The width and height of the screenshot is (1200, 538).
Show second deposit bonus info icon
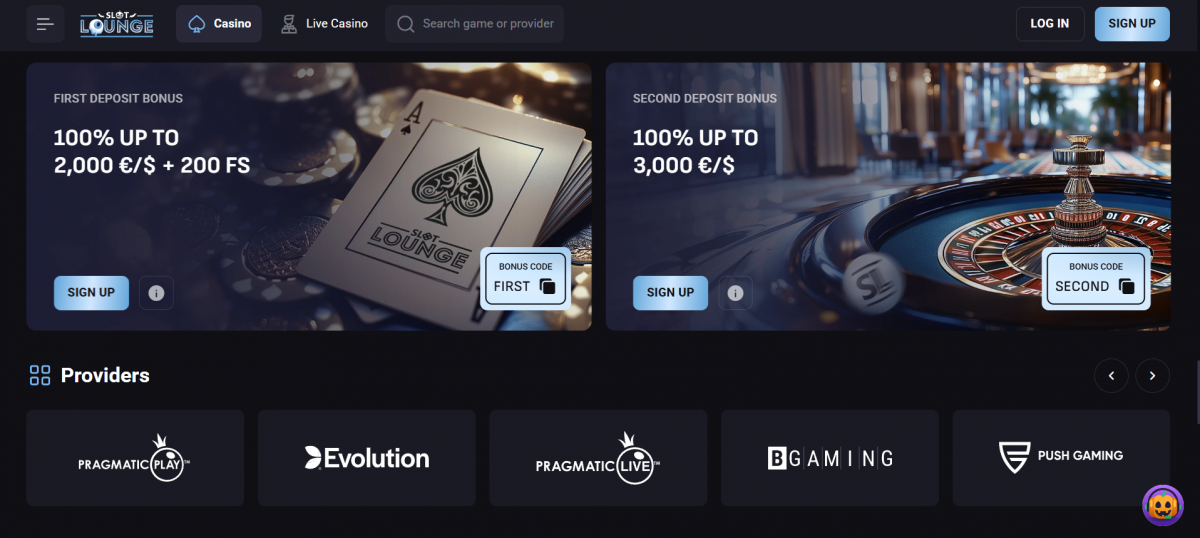tap(735, 293)
